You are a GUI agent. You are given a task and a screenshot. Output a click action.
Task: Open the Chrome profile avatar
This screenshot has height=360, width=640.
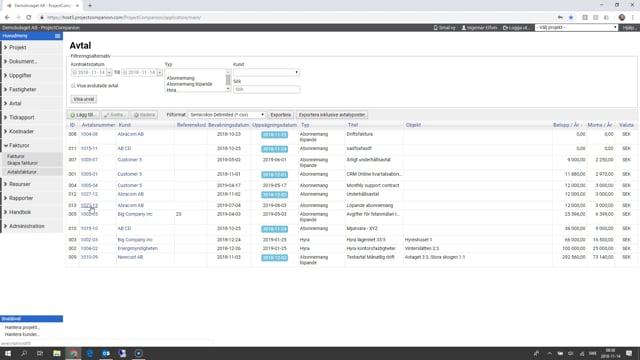(x=622, y=18)
